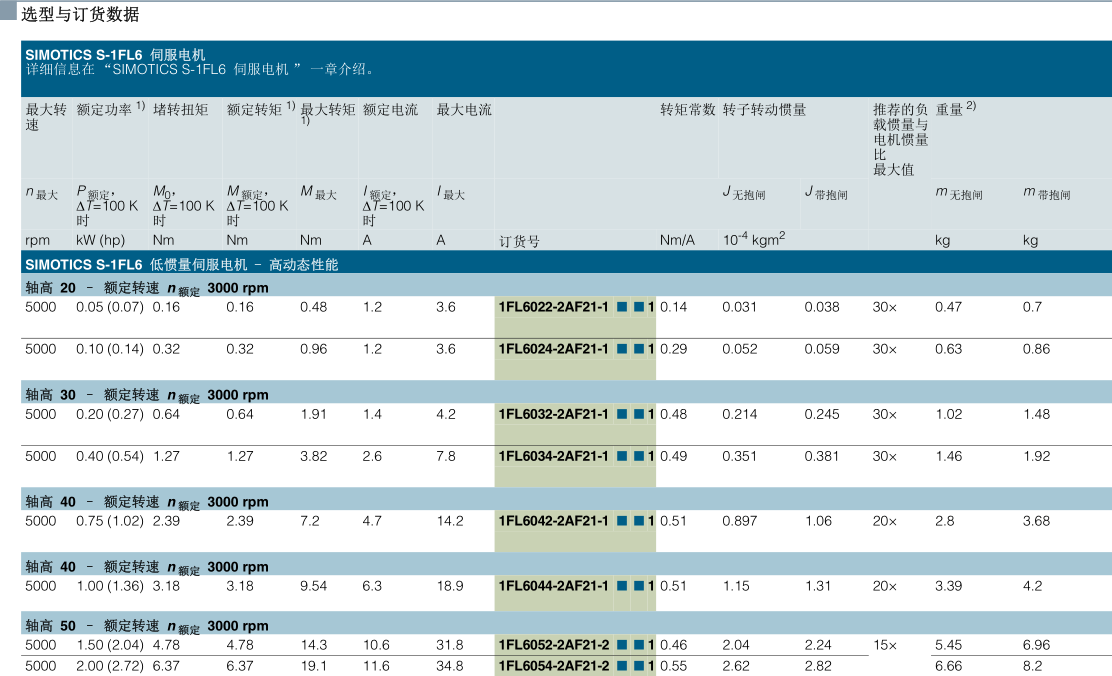
Task: Select the max current value 18.9
Action: 450,586
